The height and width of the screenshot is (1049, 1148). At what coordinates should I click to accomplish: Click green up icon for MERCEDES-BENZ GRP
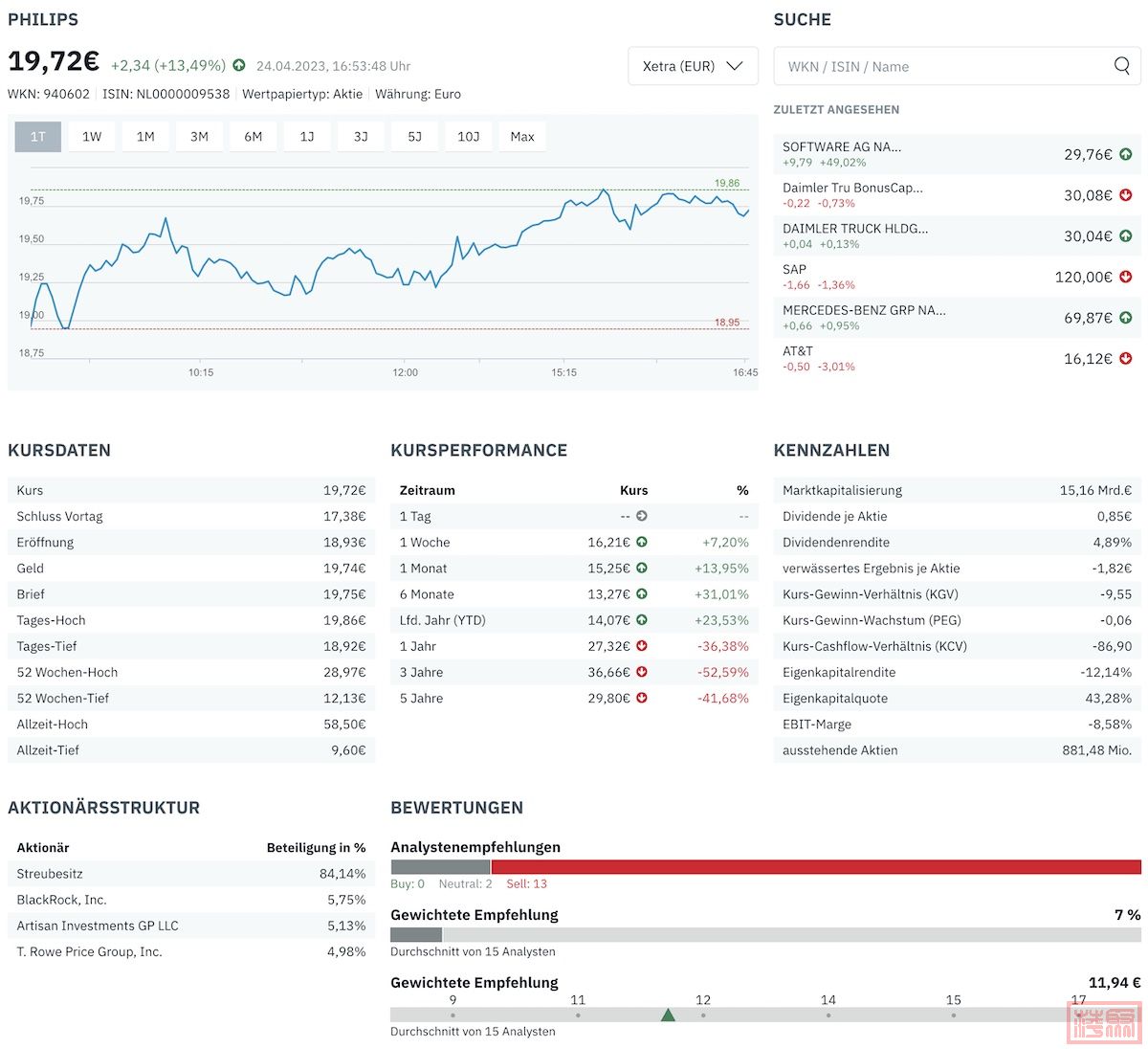[1125, 318]
